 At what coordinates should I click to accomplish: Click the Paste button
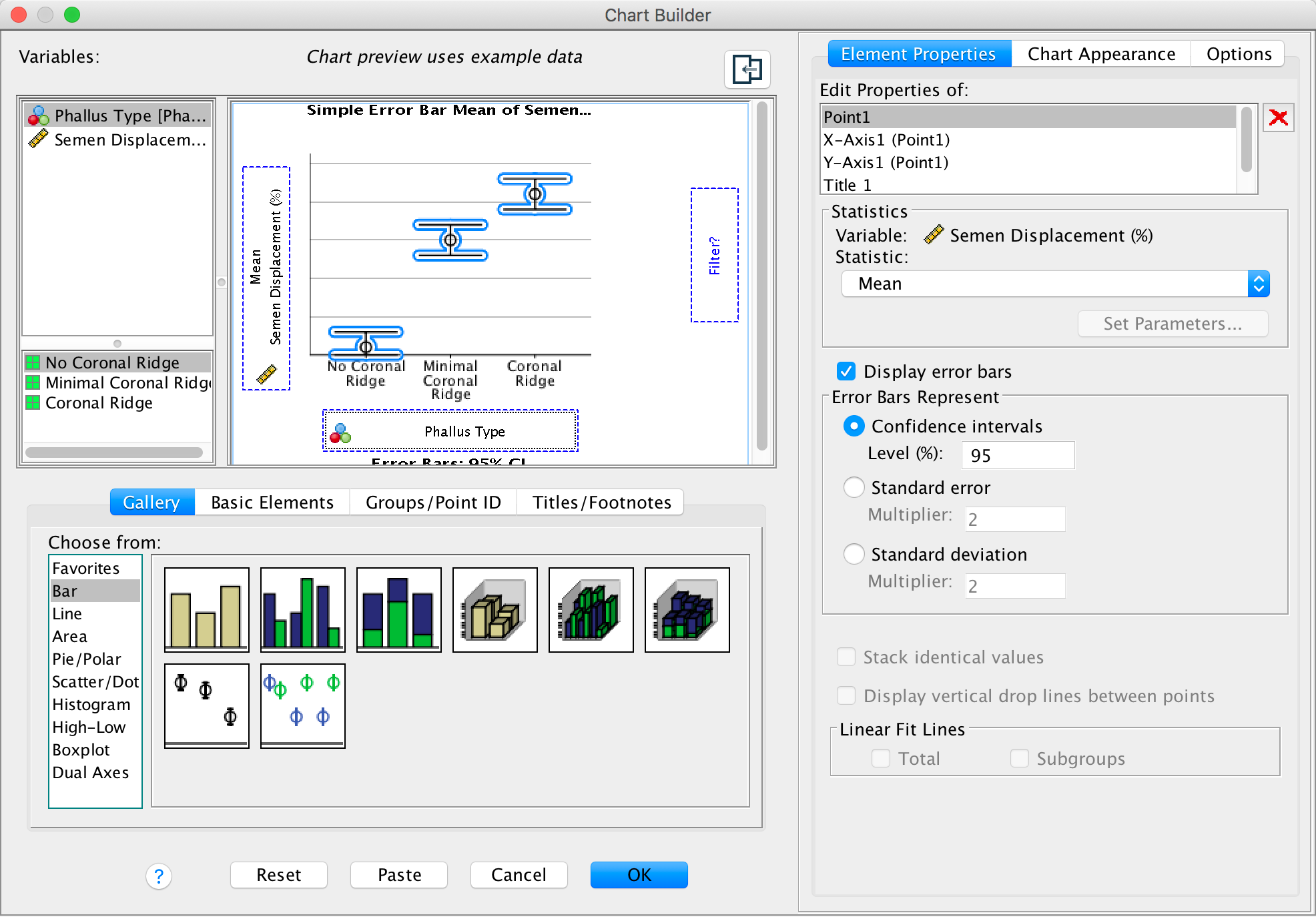click(x=399, y=874)
